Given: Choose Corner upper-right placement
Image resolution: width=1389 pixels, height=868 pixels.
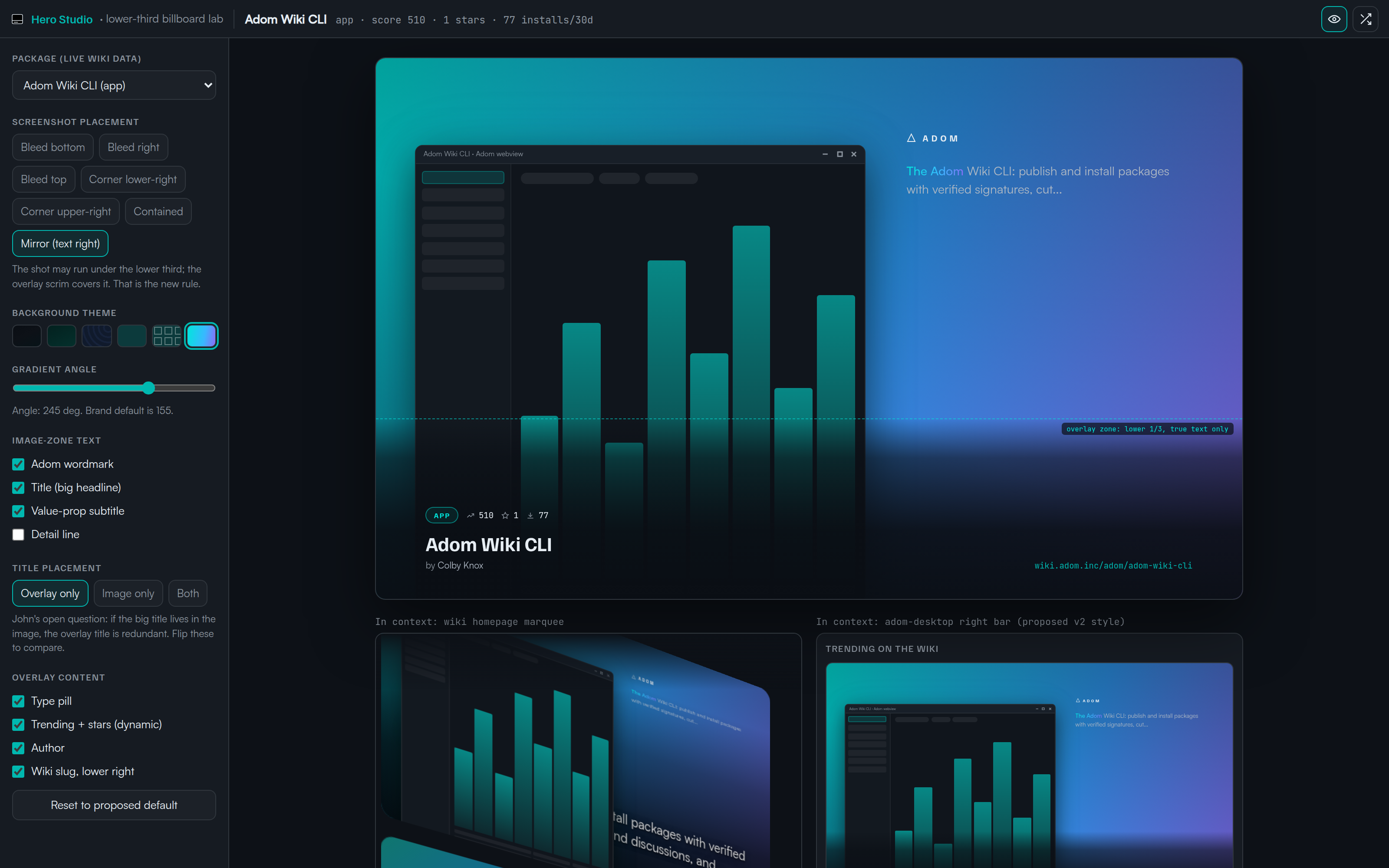Looking at the screenshot, I should 66,212.
